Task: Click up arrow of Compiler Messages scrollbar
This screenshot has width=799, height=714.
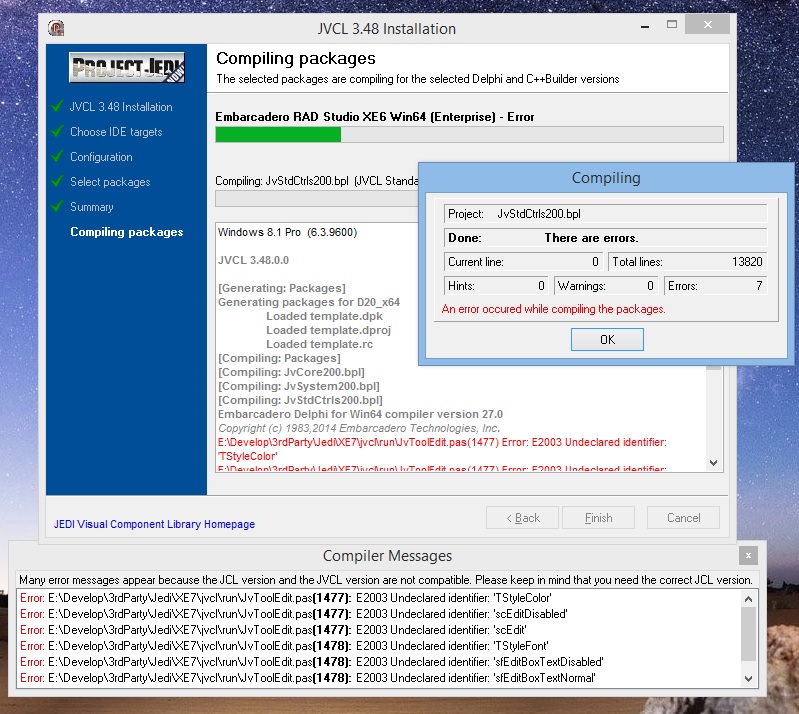Action: click(x=748, y=598)
